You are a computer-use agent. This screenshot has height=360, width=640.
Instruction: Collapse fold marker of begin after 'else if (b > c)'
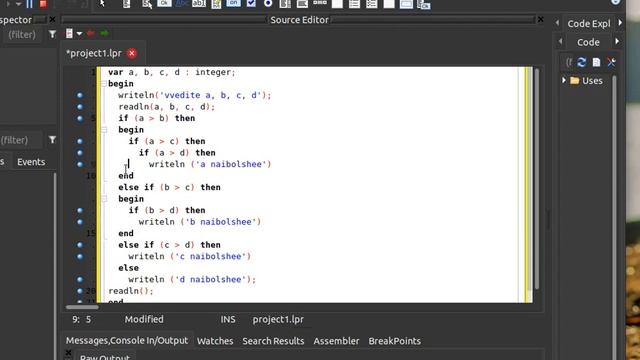(x=104, y=199)
